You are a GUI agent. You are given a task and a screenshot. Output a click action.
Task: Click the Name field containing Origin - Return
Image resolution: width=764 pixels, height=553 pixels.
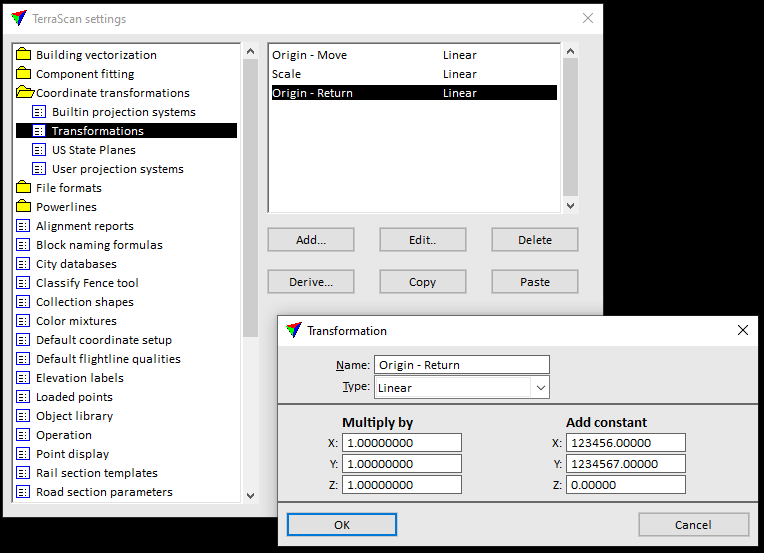[462, 365]
